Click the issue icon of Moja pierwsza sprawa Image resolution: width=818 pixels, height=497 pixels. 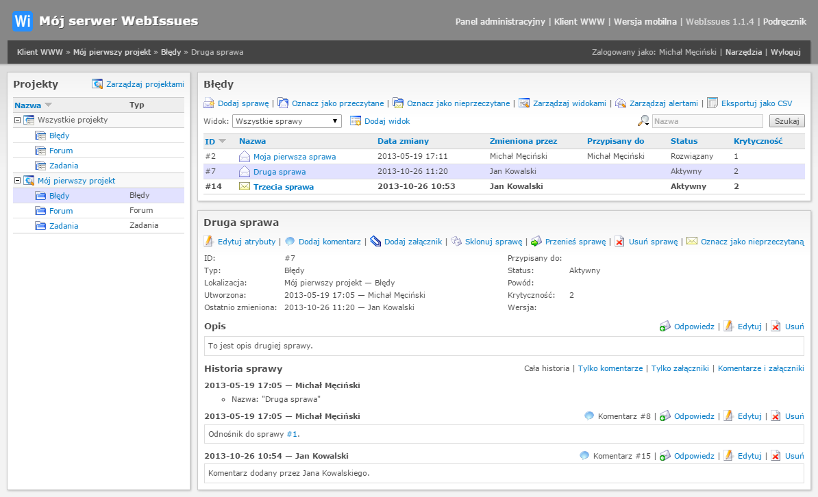244,156
